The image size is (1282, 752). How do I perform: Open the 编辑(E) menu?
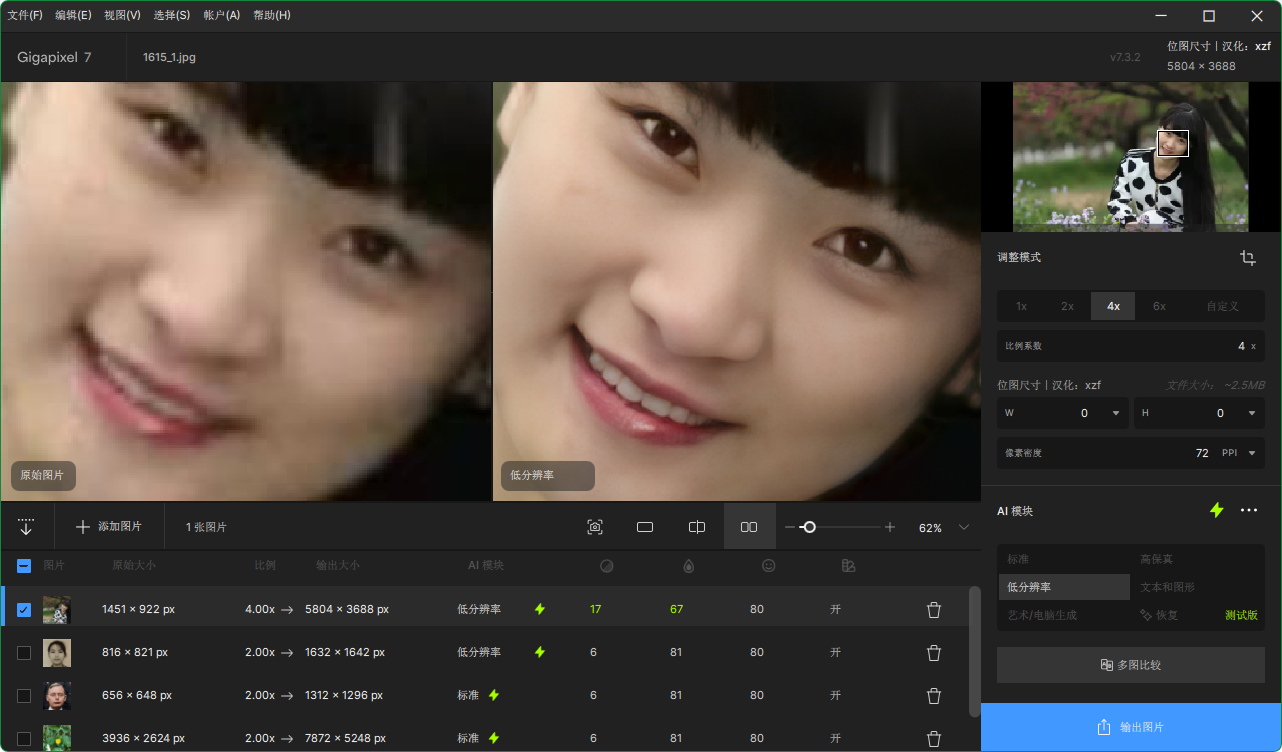[73, 15]
